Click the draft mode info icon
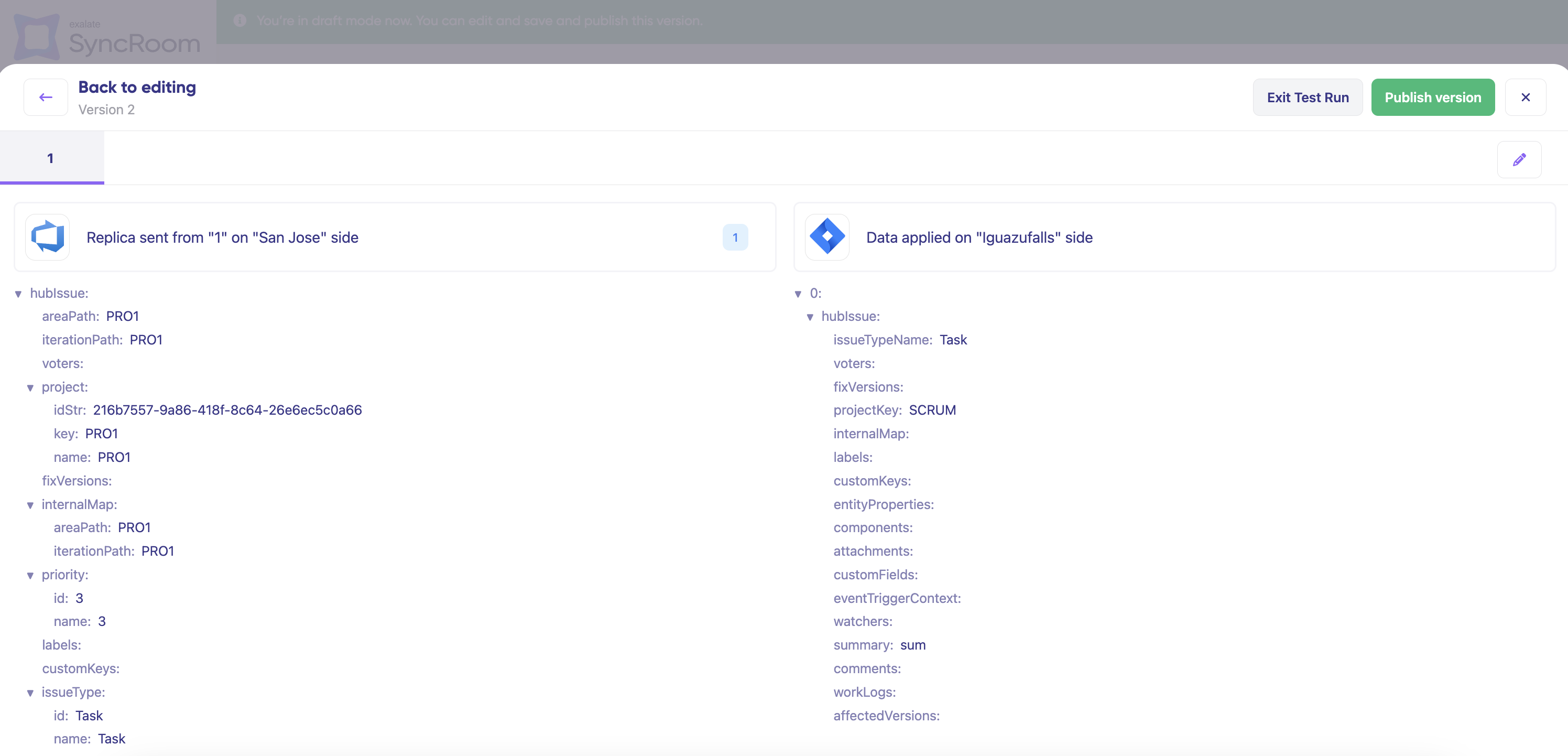1568x756 pixels. click(240, 20)
